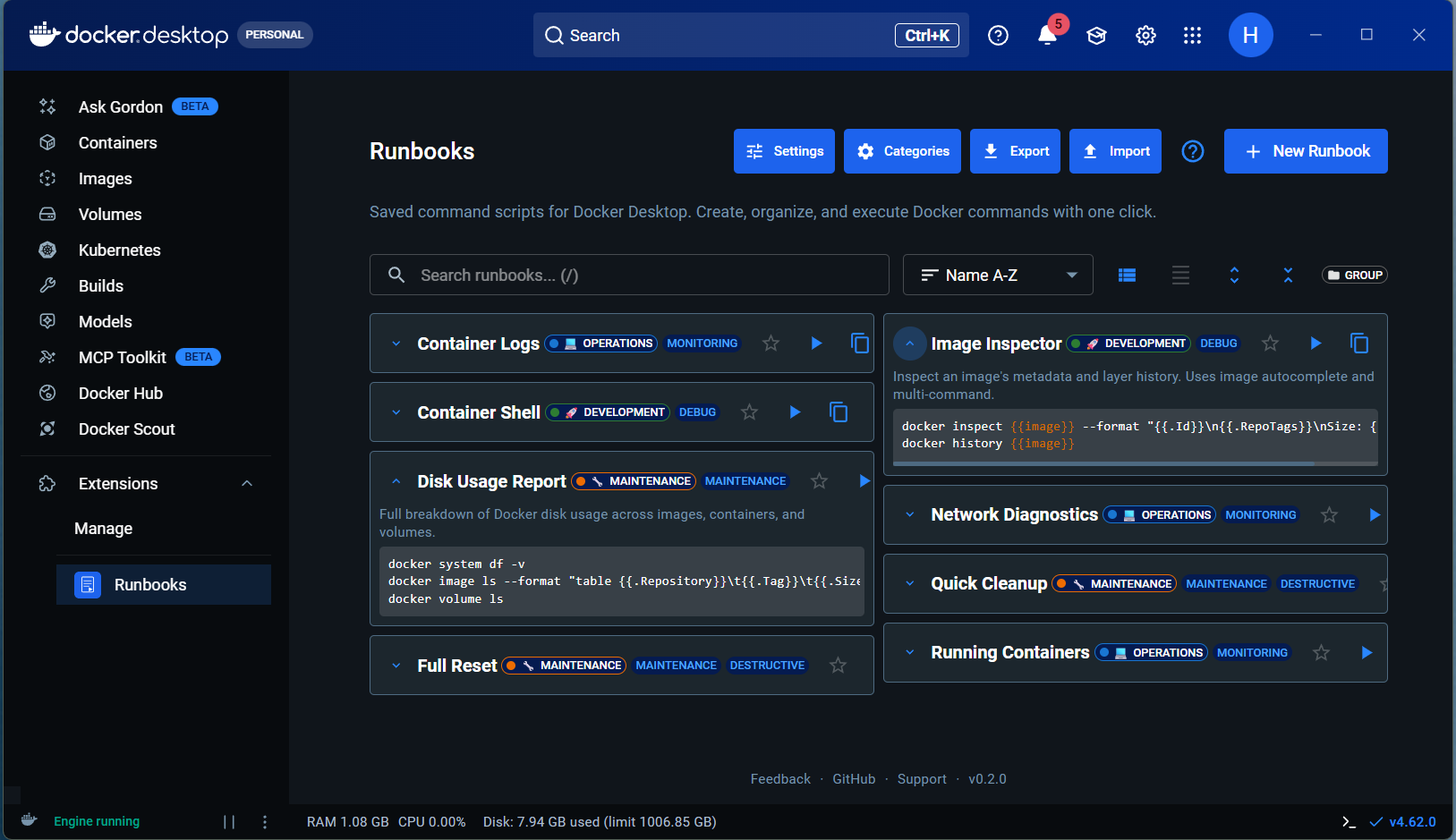The height and width of the screenshot is (840, 1456).
Task: Open Containers in the sidebar
Action: [x=117, y=143]
